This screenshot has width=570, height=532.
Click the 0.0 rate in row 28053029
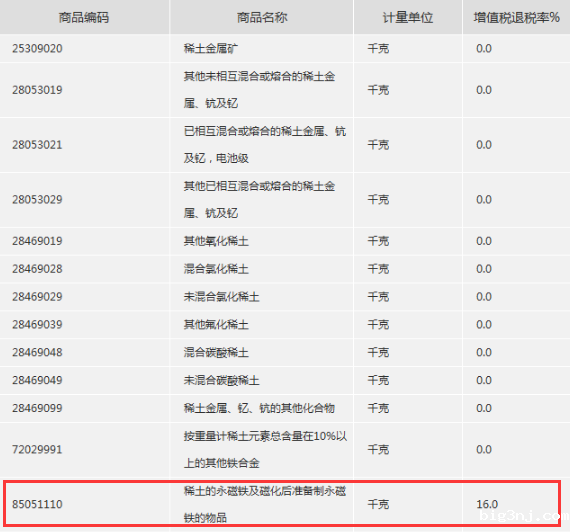(484, 199)
